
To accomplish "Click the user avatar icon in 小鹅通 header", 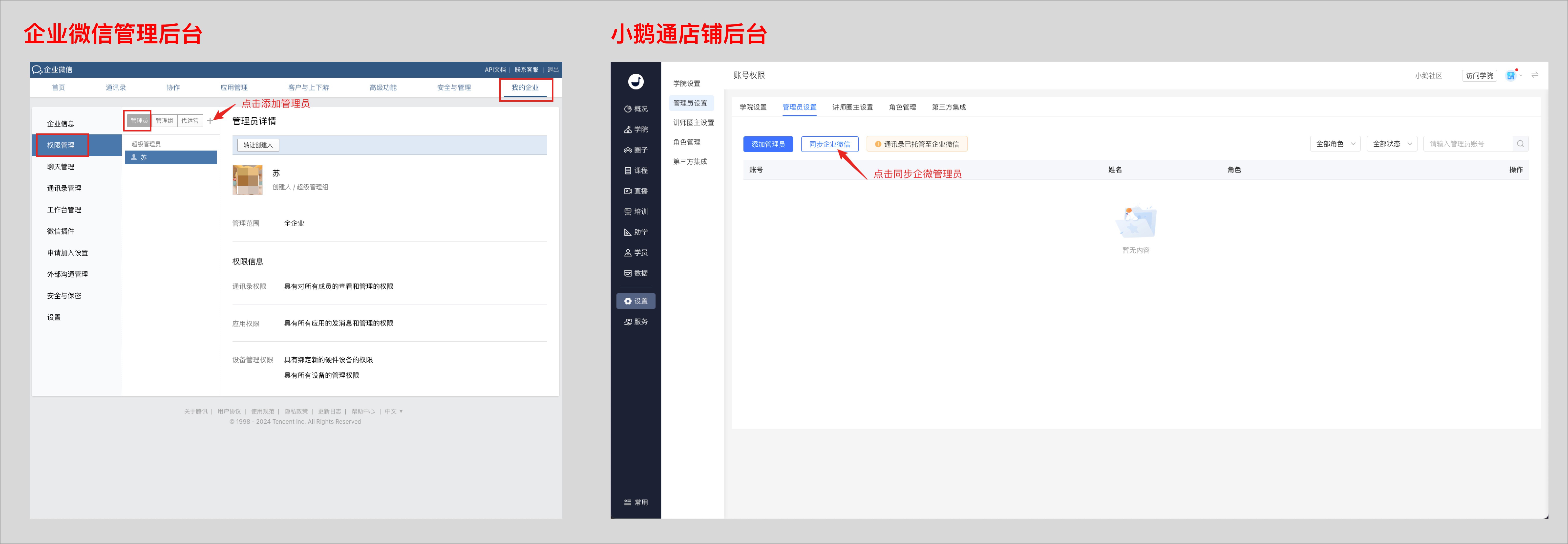I will click(x=1511, y=76).
